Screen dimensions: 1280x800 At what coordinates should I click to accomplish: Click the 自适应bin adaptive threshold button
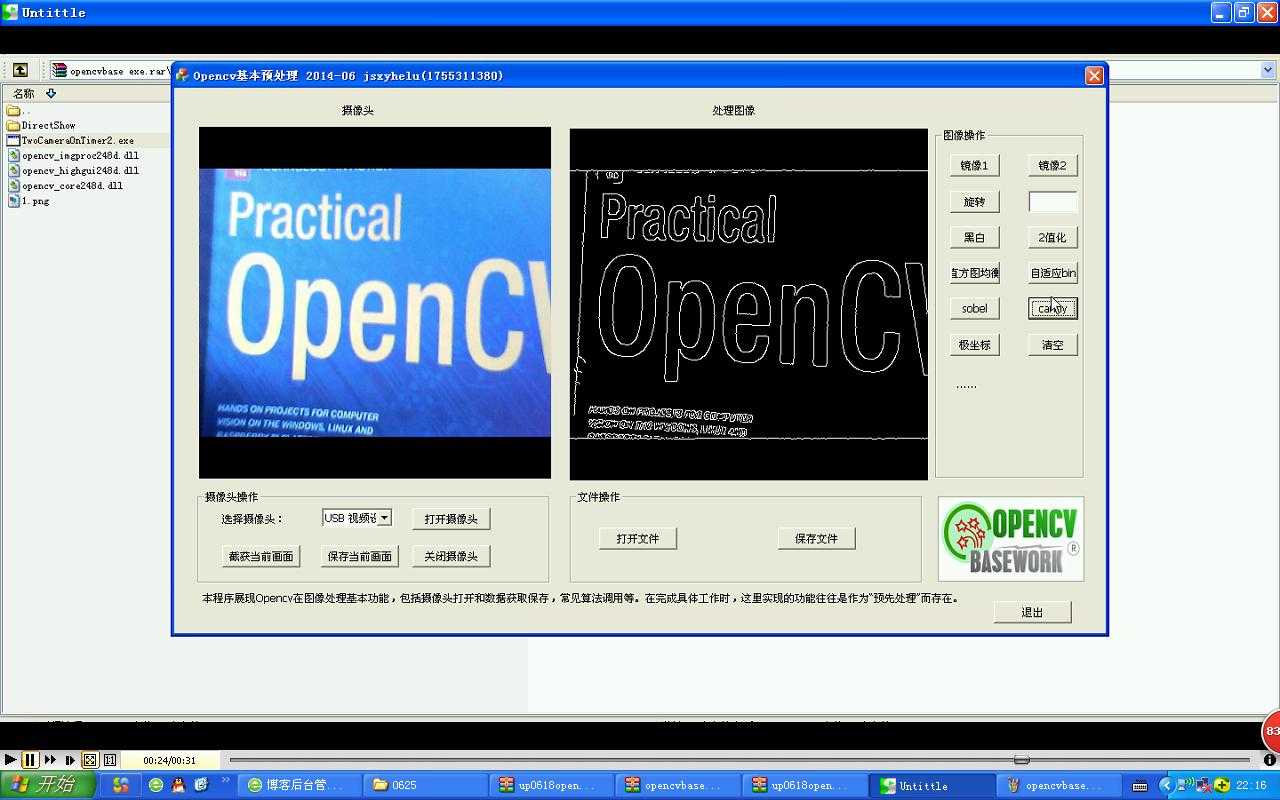[x=1052, y=273]
